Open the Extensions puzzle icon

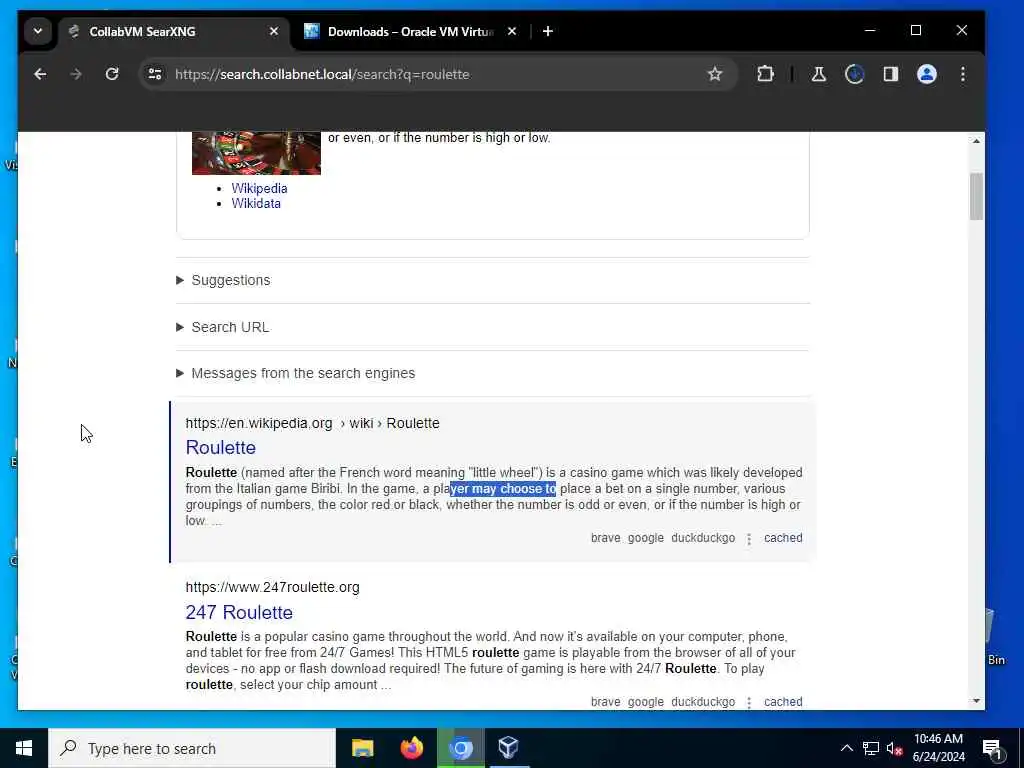pyautogui.click(x=765, y=74)
